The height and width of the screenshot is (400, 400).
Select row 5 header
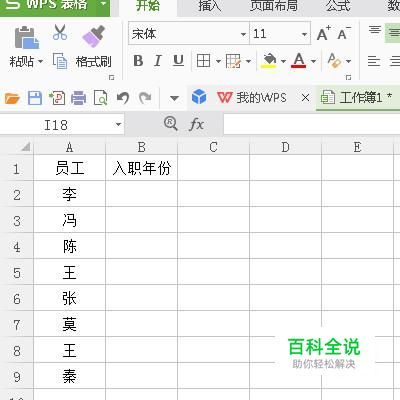(17, 273)
